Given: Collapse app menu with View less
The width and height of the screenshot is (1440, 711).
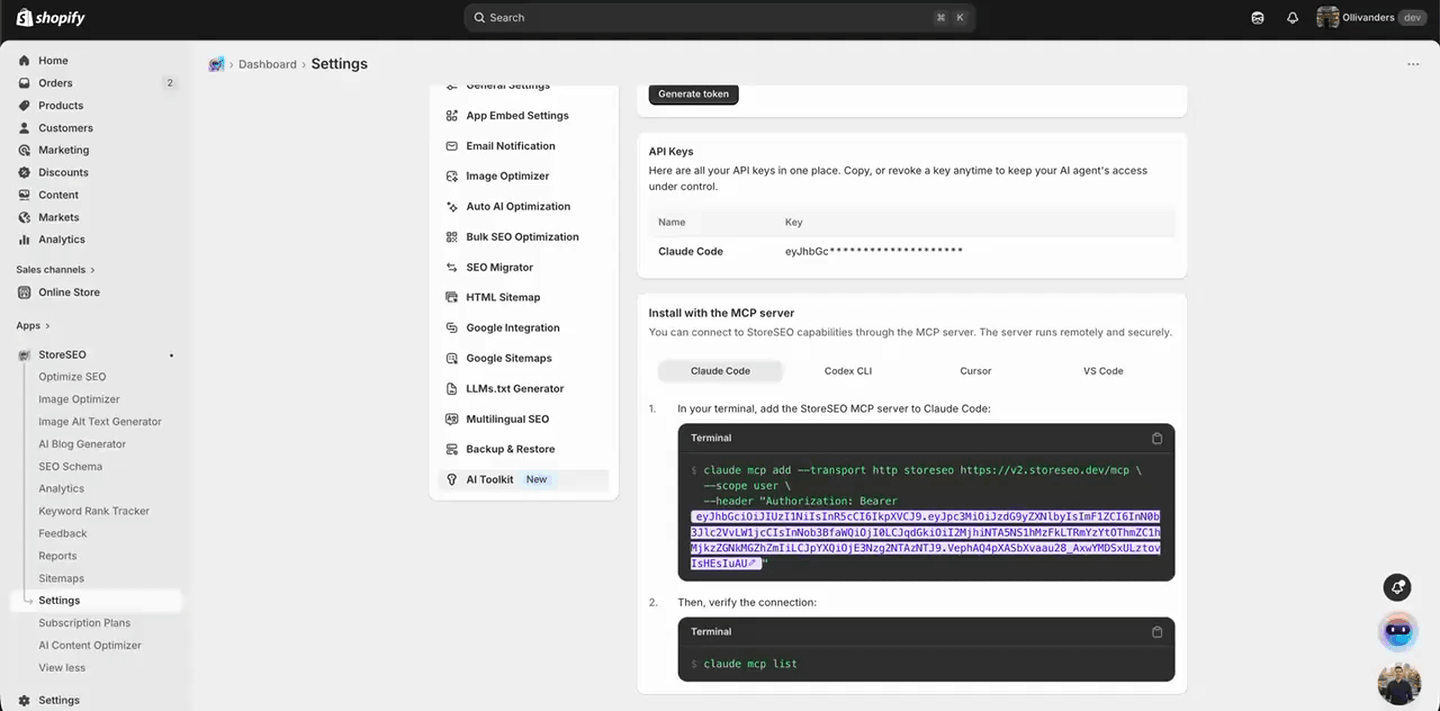Looking at the screenshot, I should (62, 668).
